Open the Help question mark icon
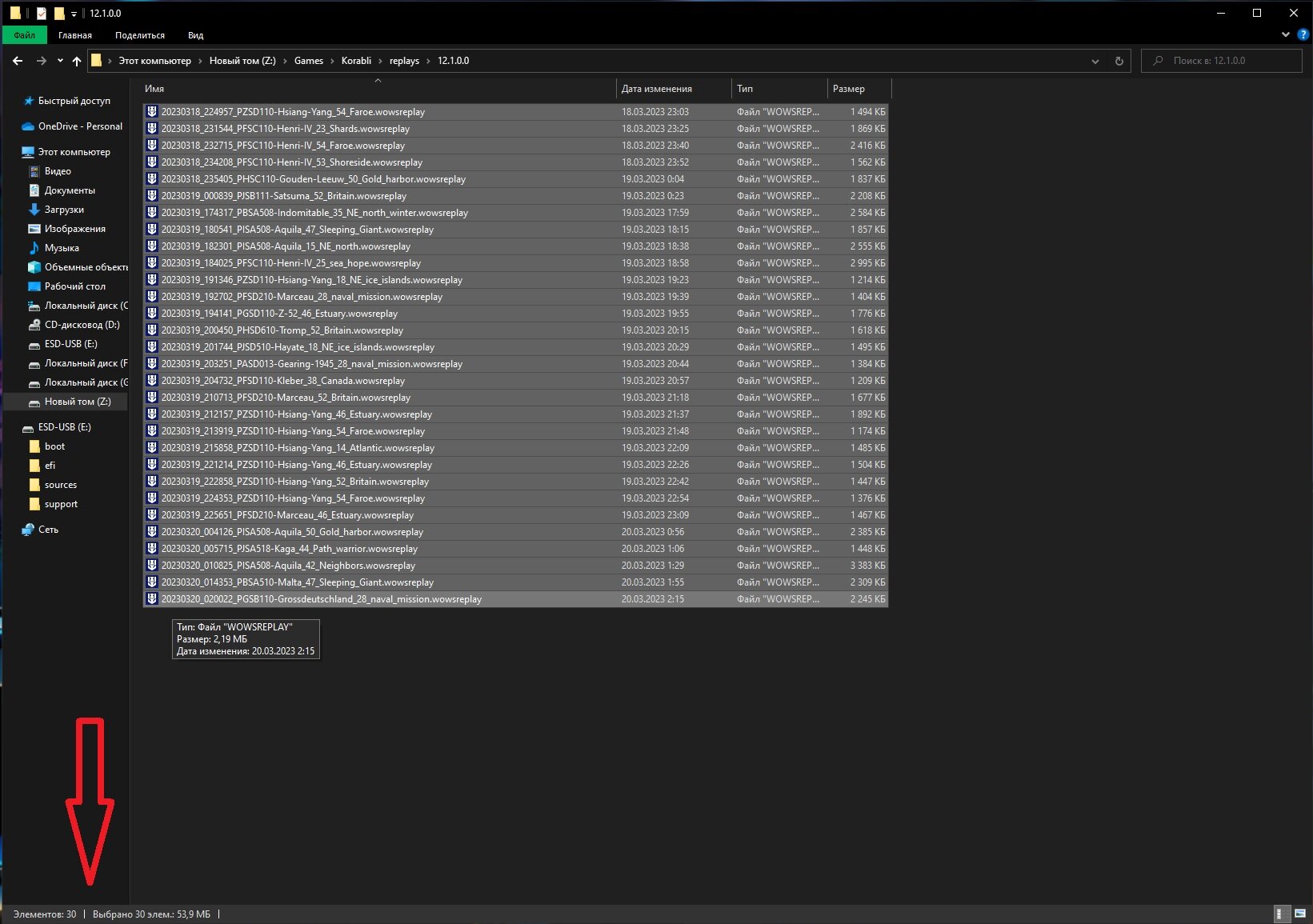 coord(1302,35)
